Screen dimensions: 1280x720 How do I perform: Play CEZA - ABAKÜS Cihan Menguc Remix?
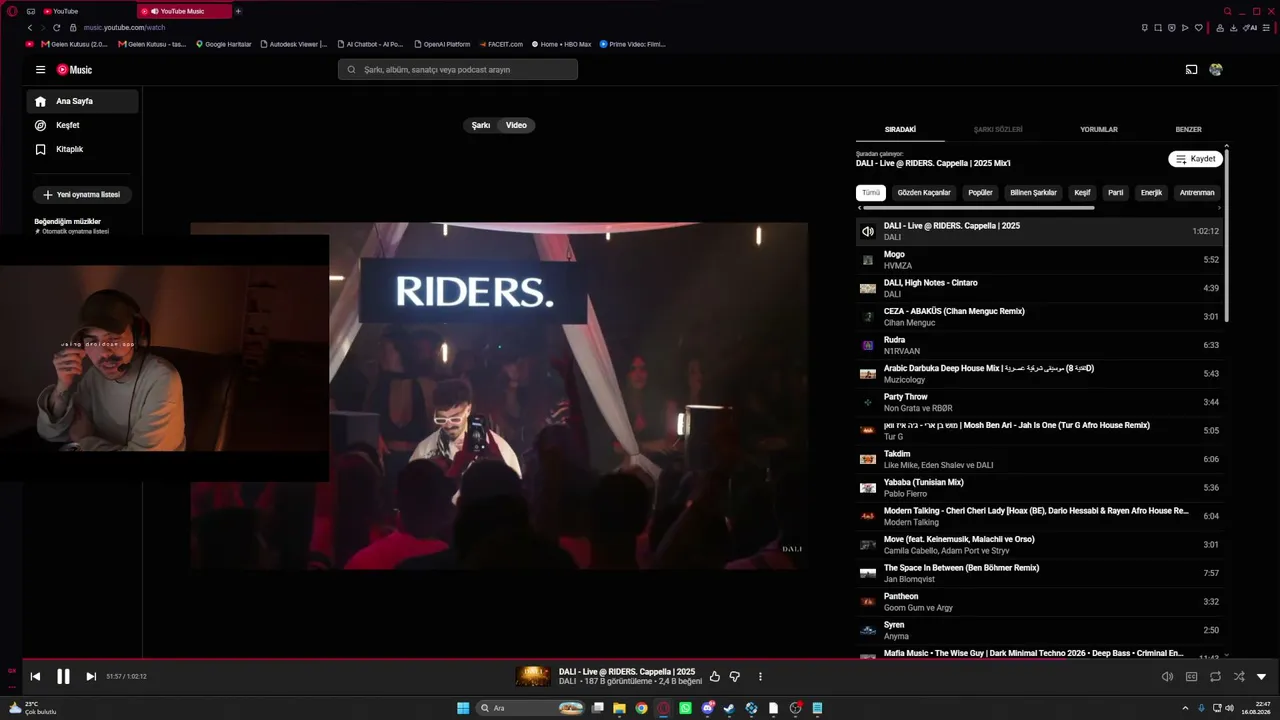(x=1039, y=317)
